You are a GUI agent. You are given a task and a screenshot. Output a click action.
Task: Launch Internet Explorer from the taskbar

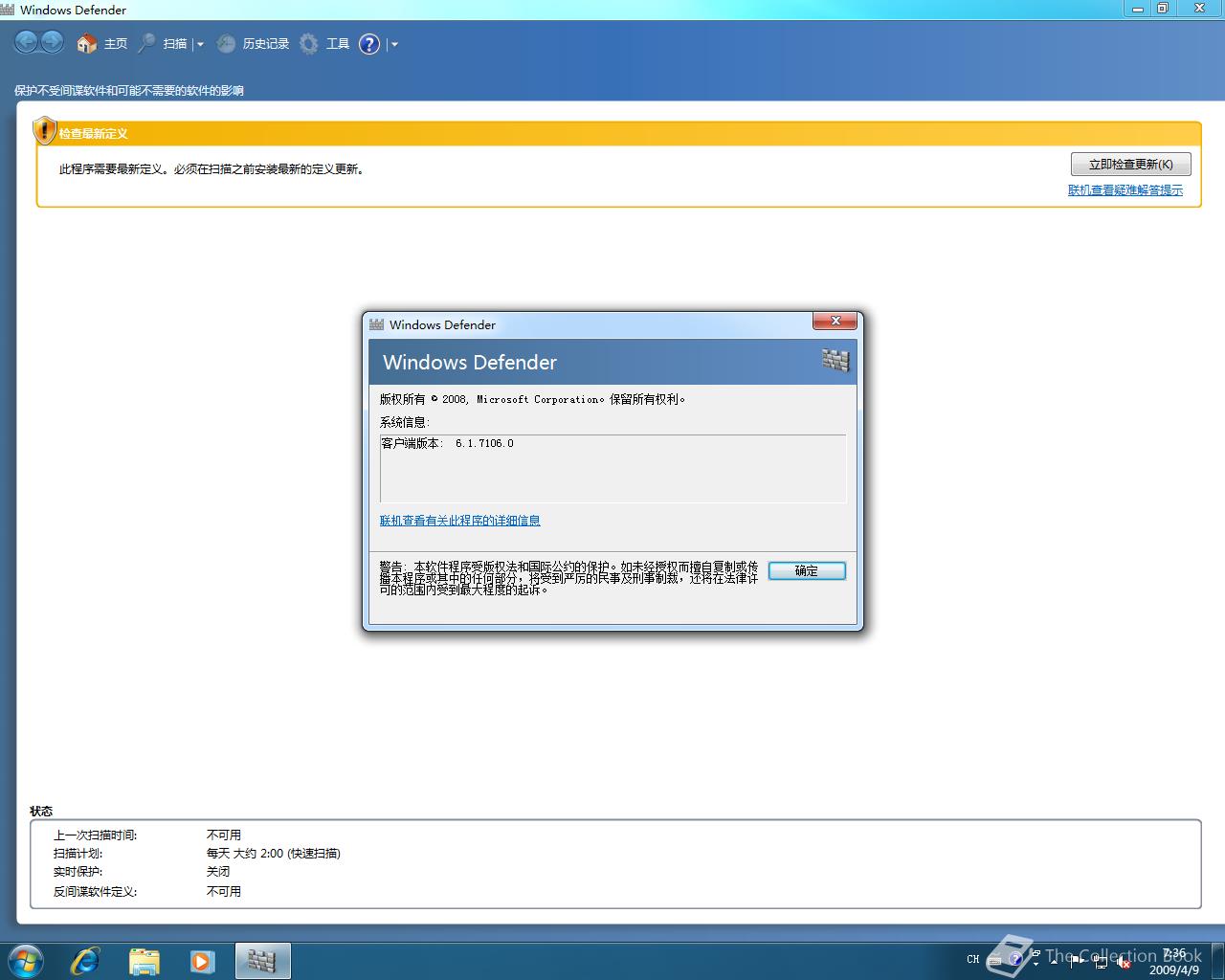point(86,961)
